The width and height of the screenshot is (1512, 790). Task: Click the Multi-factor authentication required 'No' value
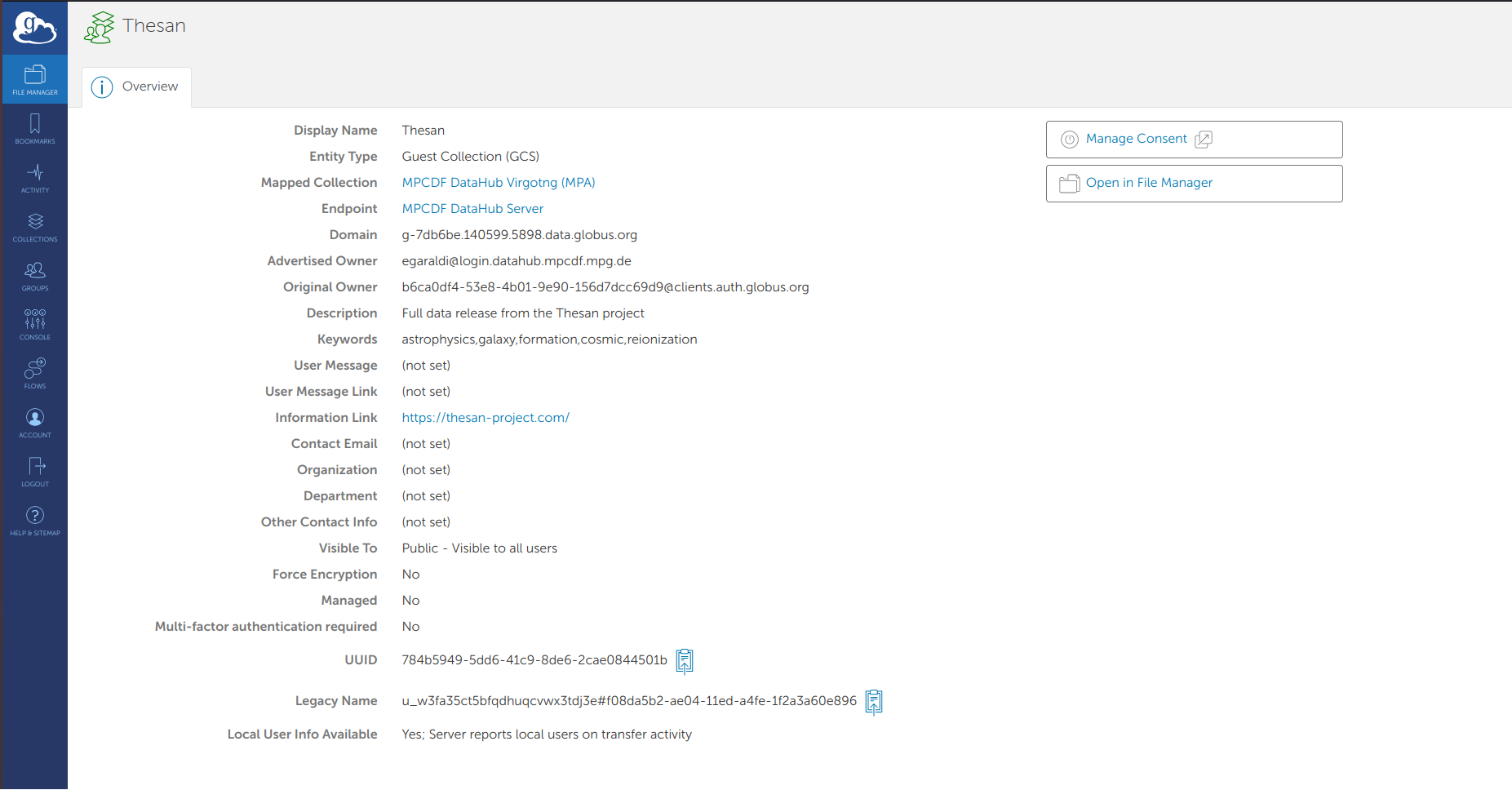410,627
